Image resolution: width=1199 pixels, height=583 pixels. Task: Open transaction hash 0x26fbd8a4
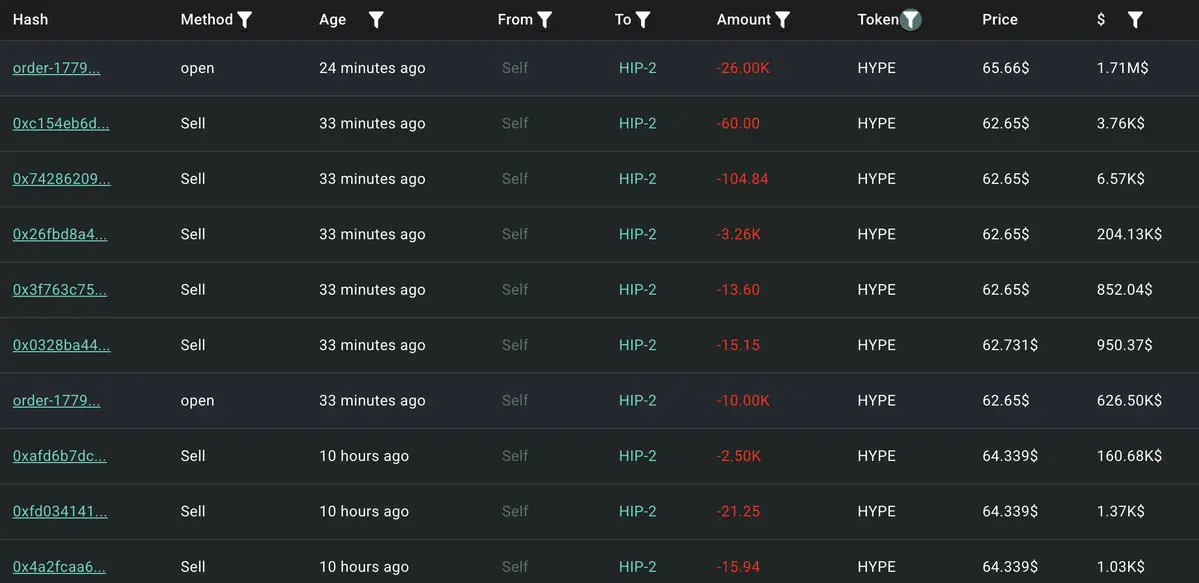[60, 234]
